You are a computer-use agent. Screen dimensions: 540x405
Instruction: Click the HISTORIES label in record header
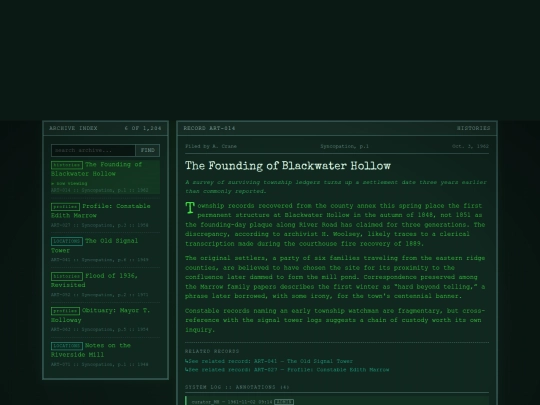click(x=473, y=128)
